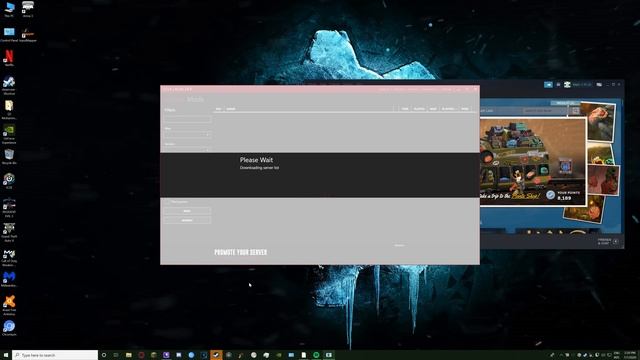Open the Points Shop banner in Steam
Image resolution: width=640 pixels, height=360 pixels.
pyautogui.click(x=533, y=162)
